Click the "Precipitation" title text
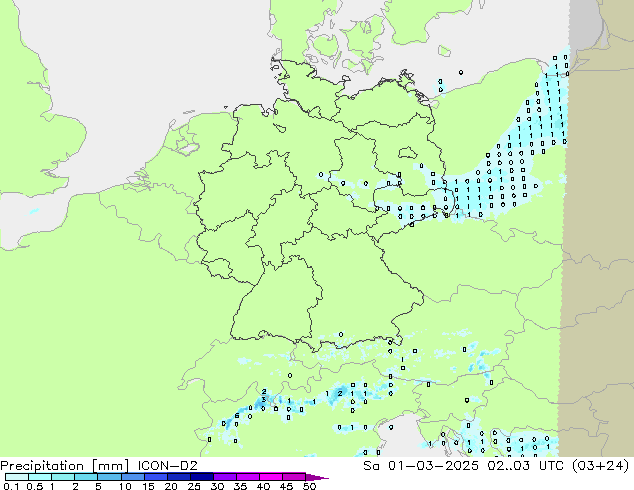 42,466
